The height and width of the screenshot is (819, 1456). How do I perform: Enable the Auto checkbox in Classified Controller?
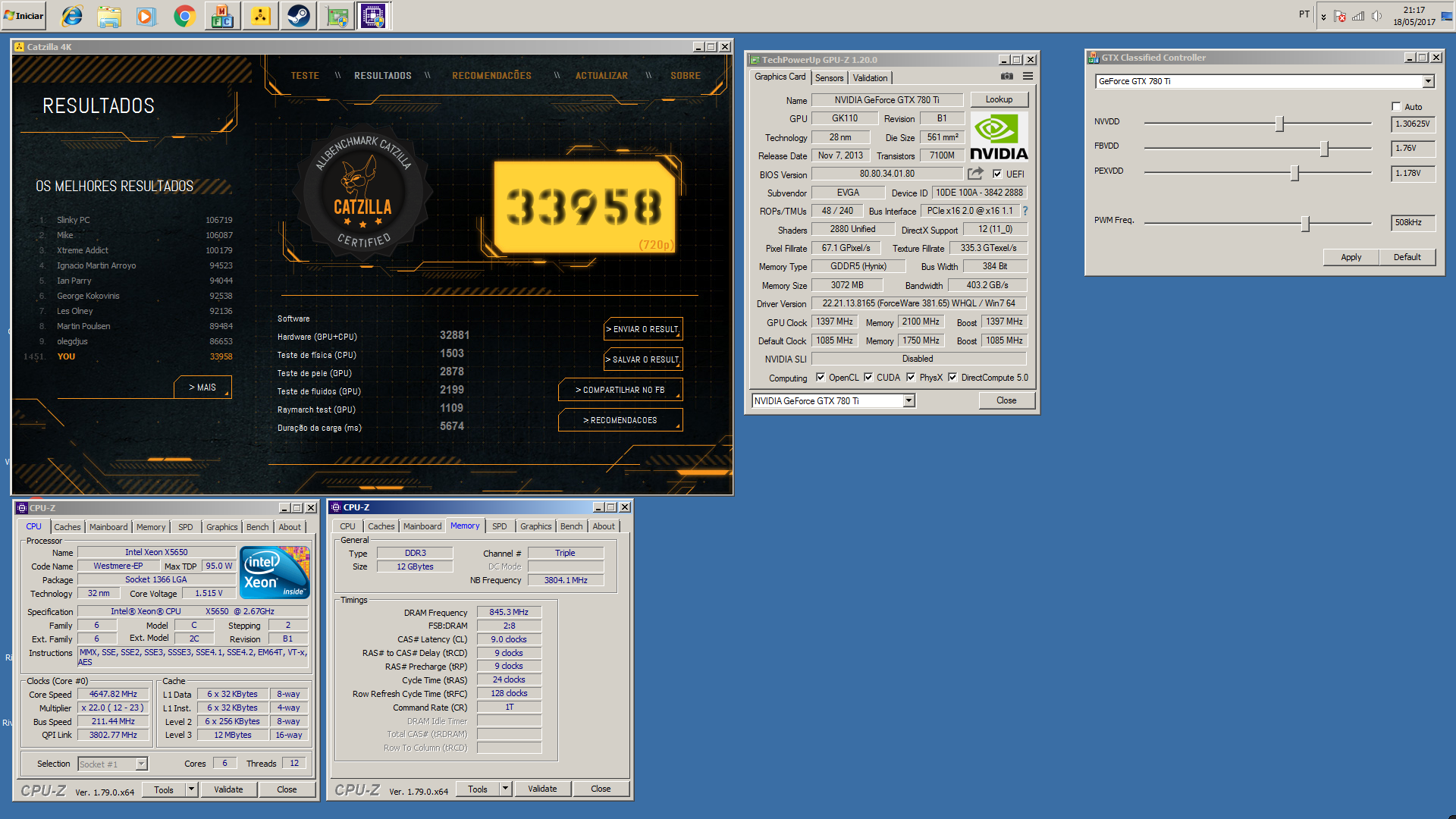tap(1396, 106)
